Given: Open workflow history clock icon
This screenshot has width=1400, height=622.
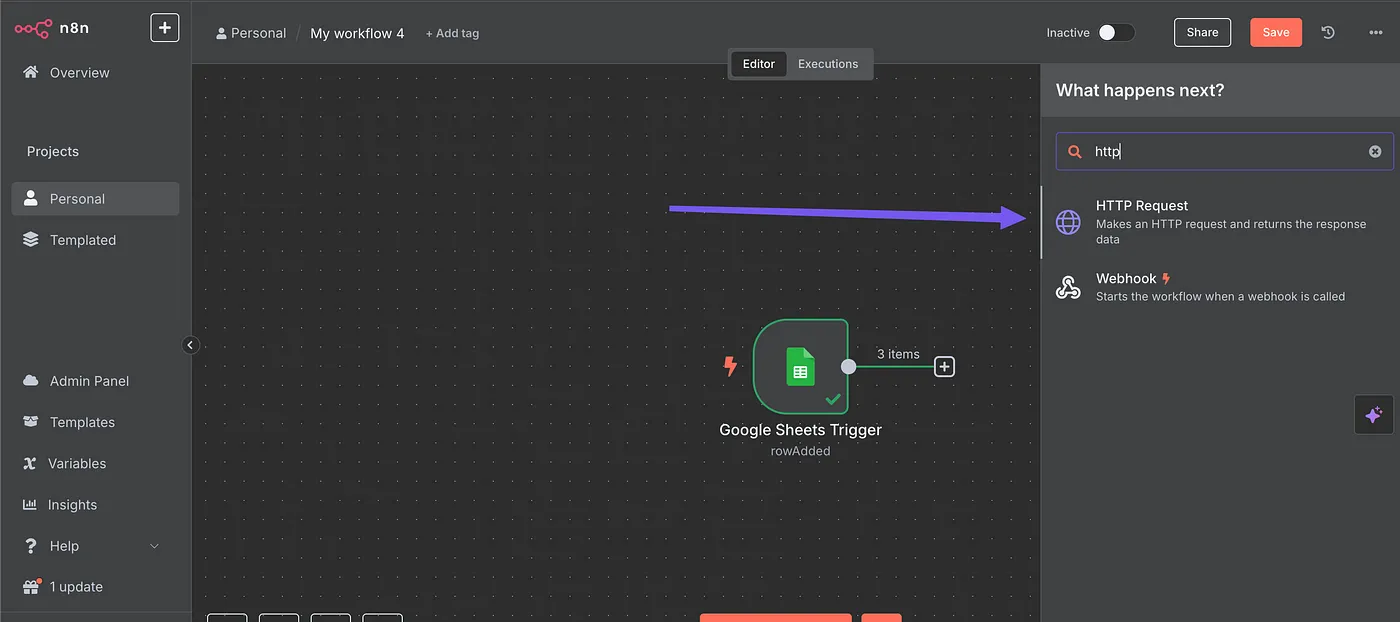Looking at the screenshot, I should pyautogui.click(x=1328, y=32).
